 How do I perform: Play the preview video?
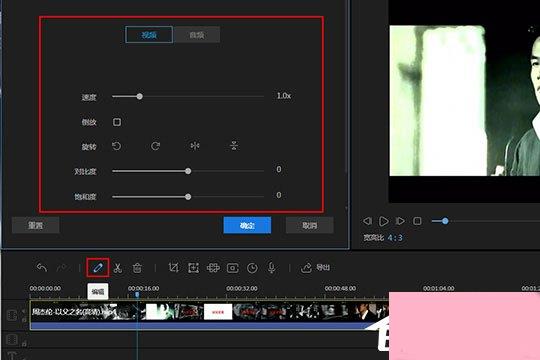point(384,221)
